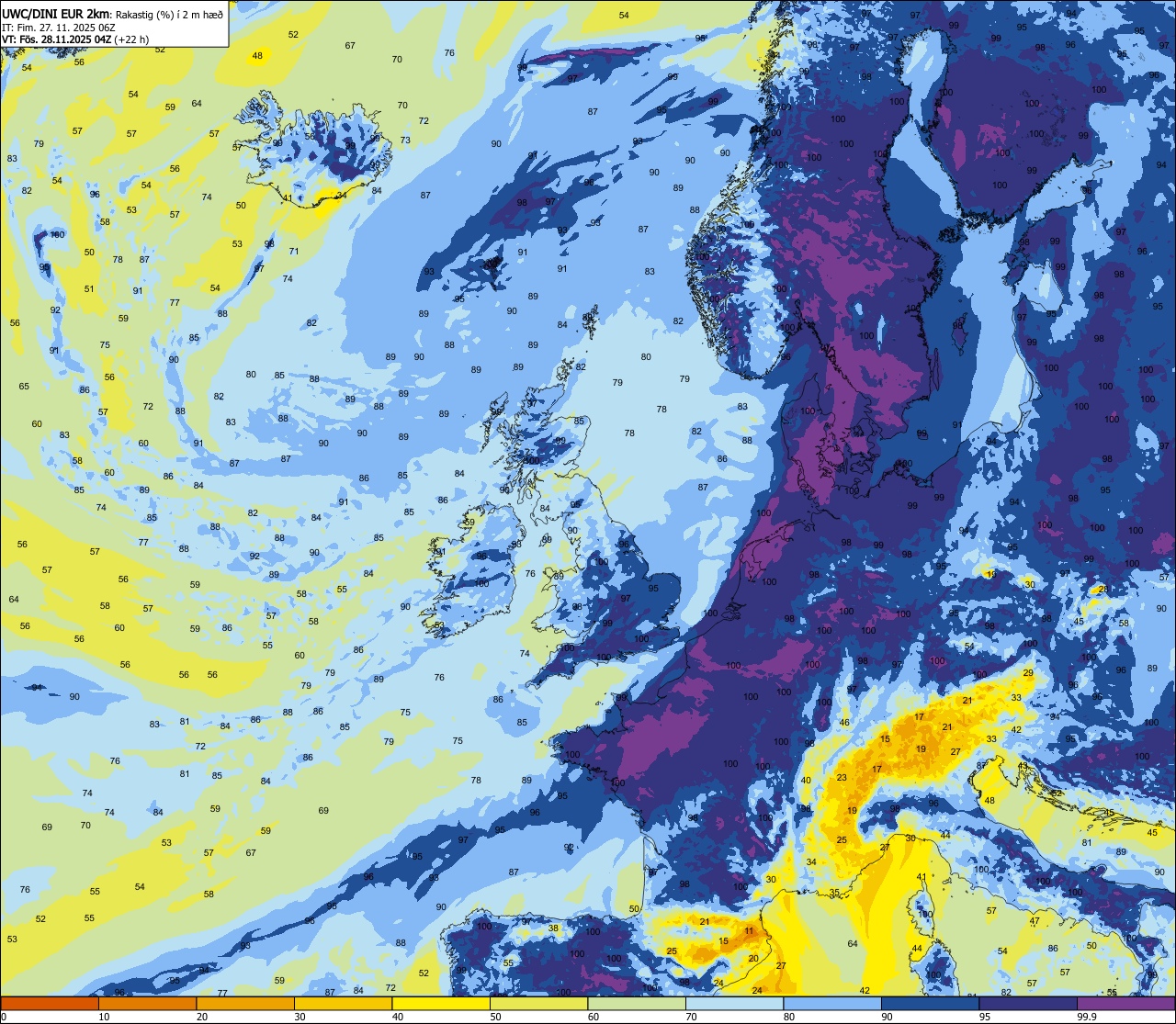Click the humidity value "38" over Spain
Screen dimensions: 1176x1024
(553, 928)
